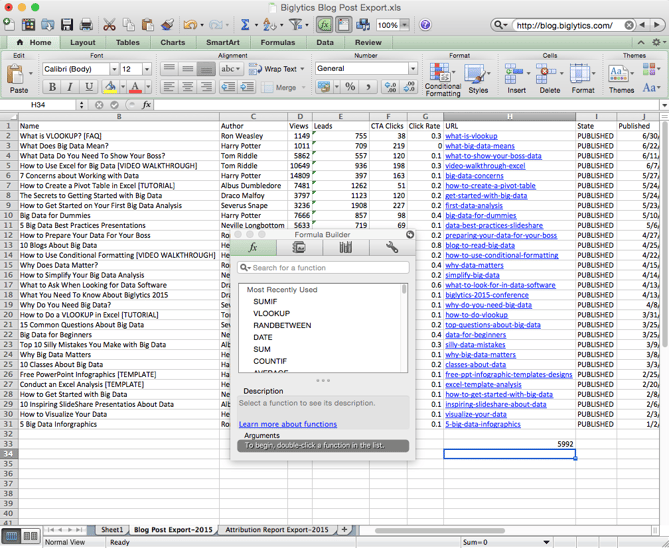The width and height of the screenshot is (669, 548).
Task: Click the font color red A swatch
Action: tap(135, 87)
